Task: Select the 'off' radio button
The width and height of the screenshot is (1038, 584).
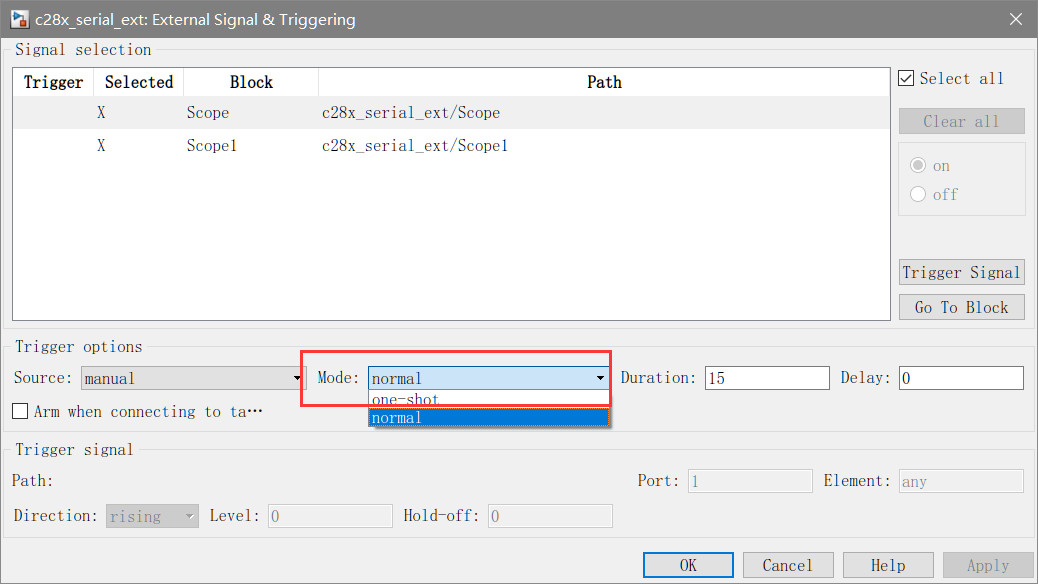Action: pos(918,194)
